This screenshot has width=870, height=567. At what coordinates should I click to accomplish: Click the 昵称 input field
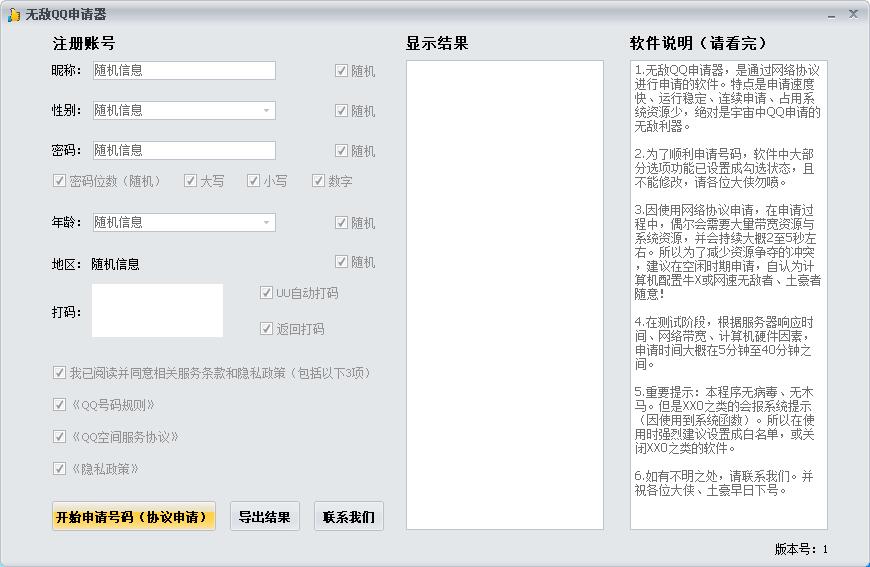pyautogui.click(x=183, y=70)
